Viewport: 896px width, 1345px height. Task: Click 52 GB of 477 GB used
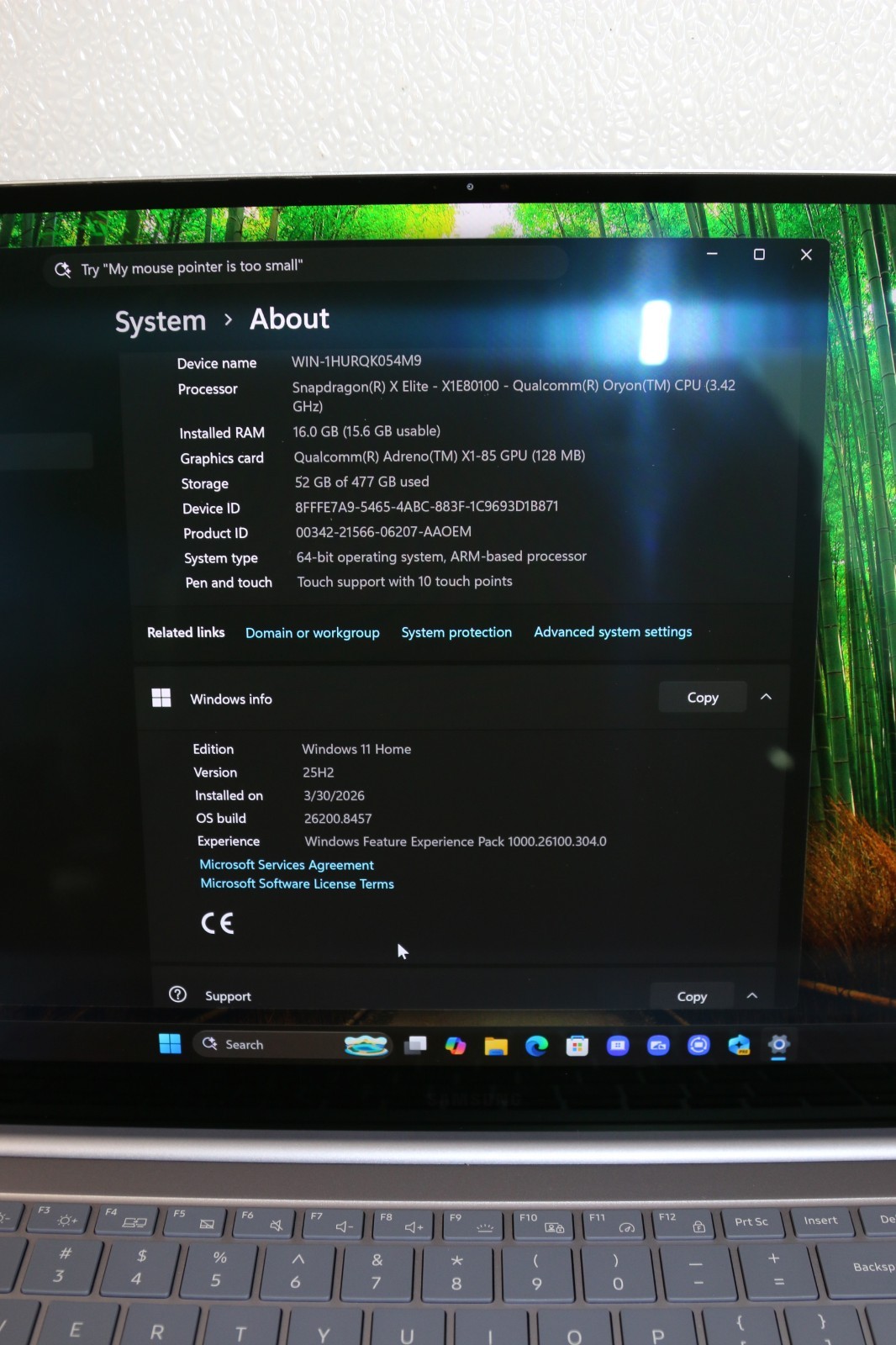pyautogui.click(x=362, y=482)
